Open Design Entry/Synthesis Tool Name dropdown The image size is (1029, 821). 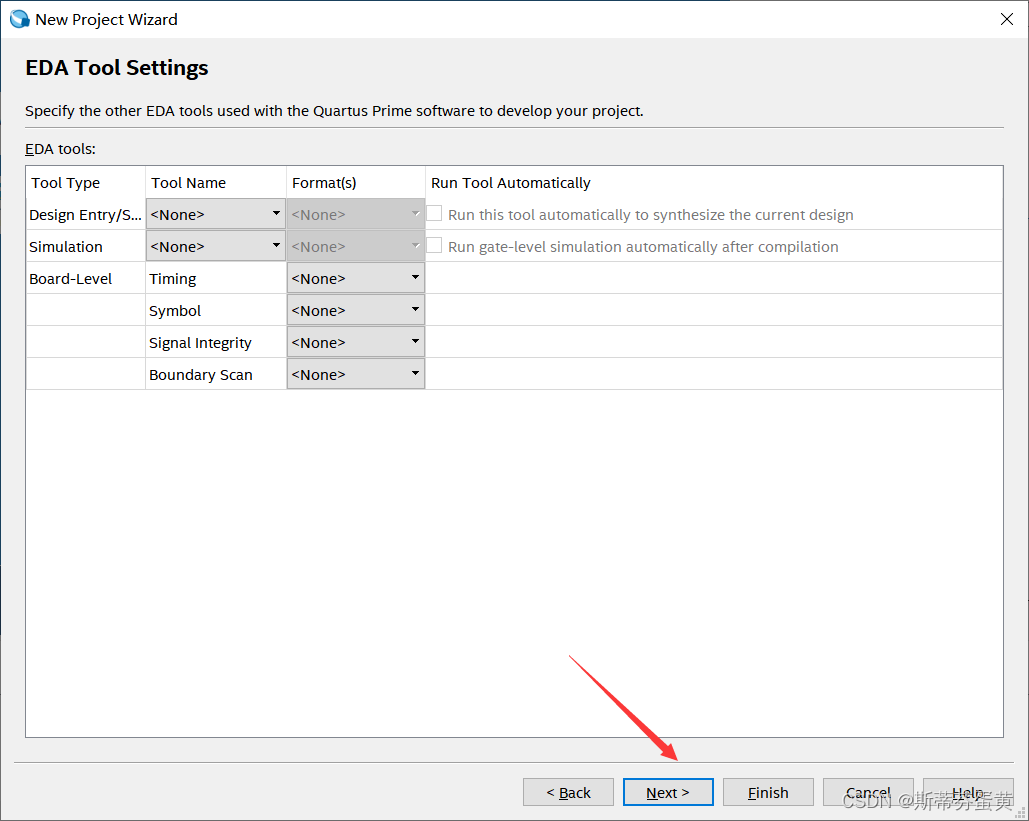pyautogui.click(x=215, y=214)
